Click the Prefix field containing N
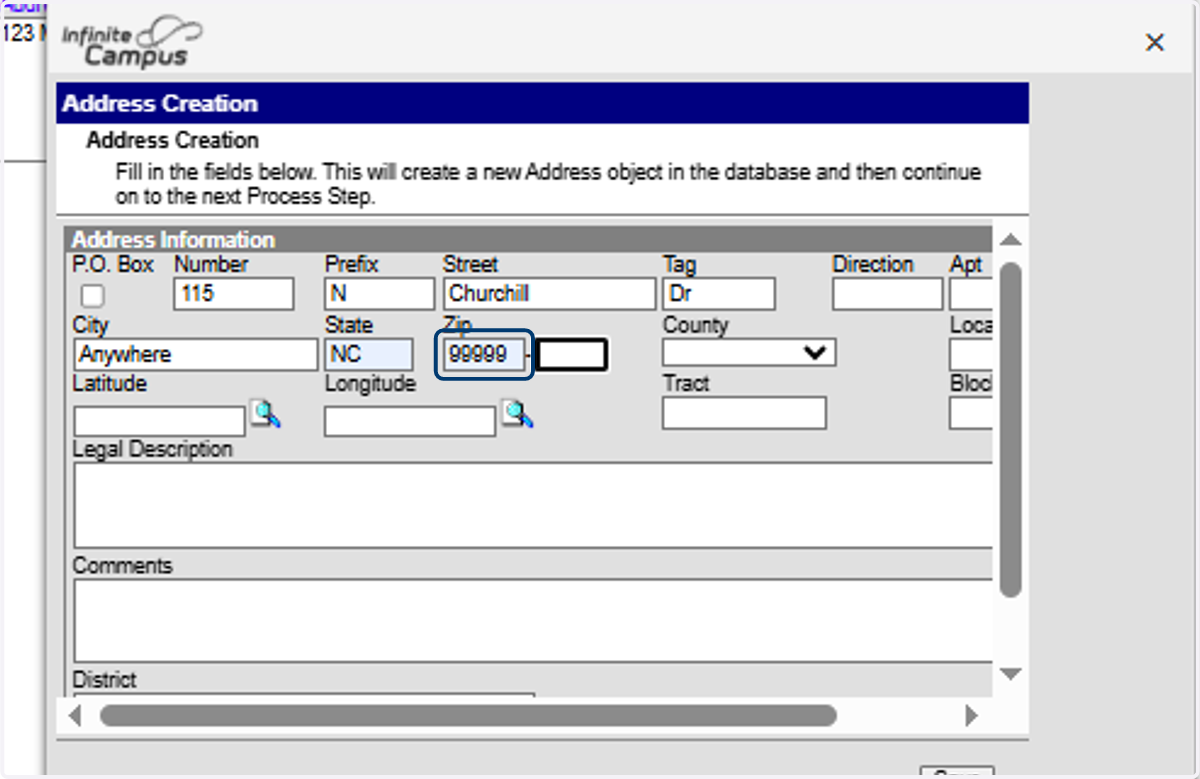 tap(380, 294)
